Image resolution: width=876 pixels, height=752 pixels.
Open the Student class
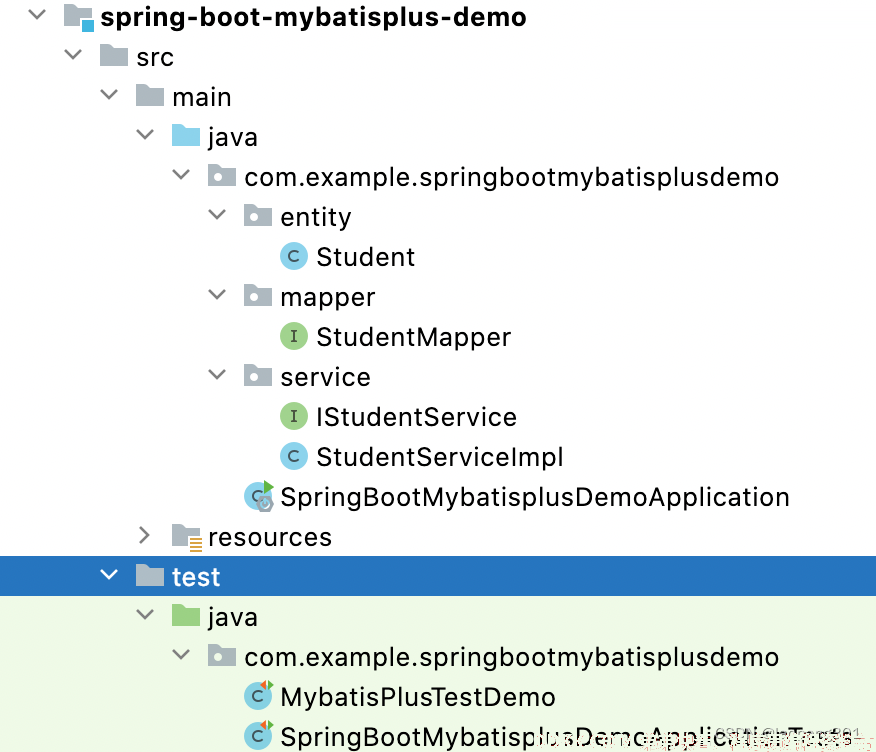(365, 257)
